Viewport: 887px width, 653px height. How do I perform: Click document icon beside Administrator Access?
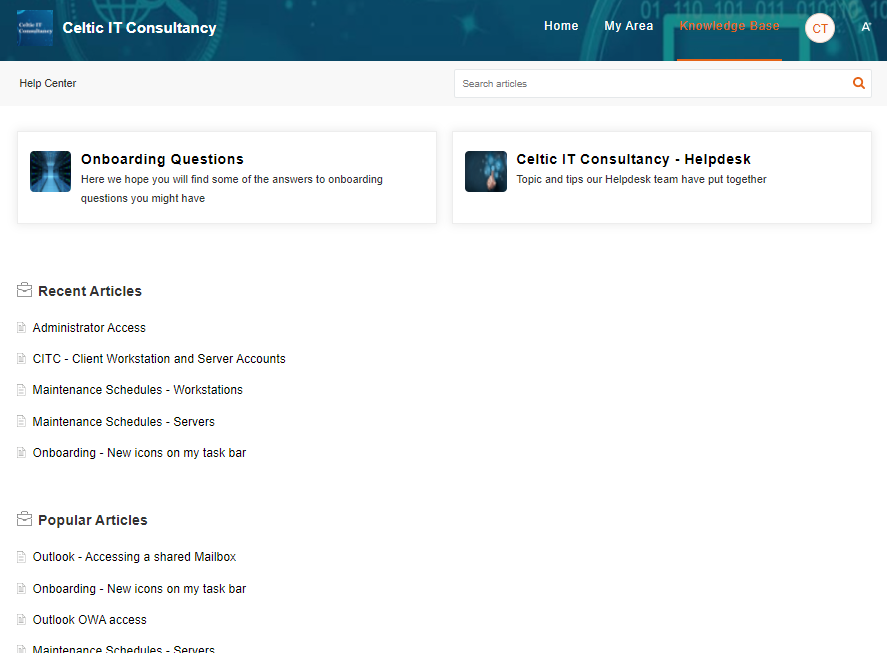pos(22,328)
